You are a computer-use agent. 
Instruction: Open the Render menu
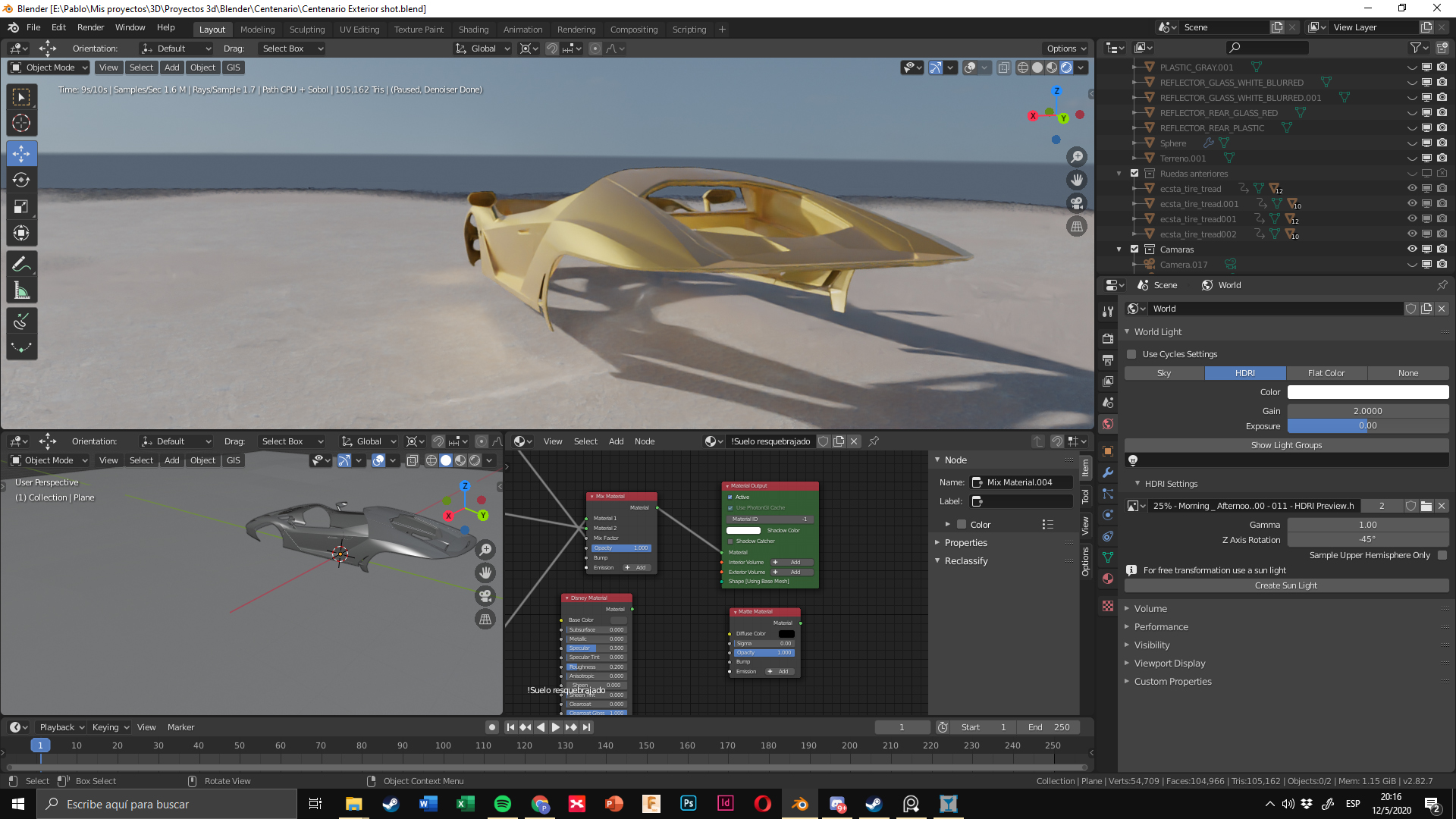(90, 27)
